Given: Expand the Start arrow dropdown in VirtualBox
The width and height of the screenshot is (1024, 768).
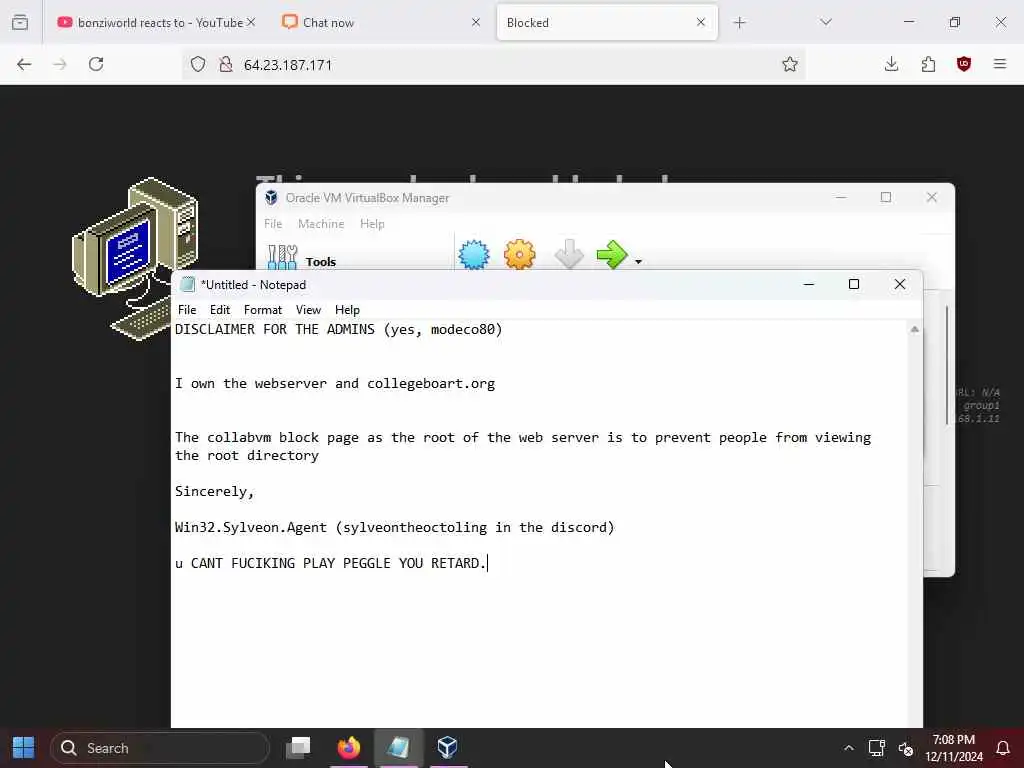Looking at the screenshot, I should point(638,262).
